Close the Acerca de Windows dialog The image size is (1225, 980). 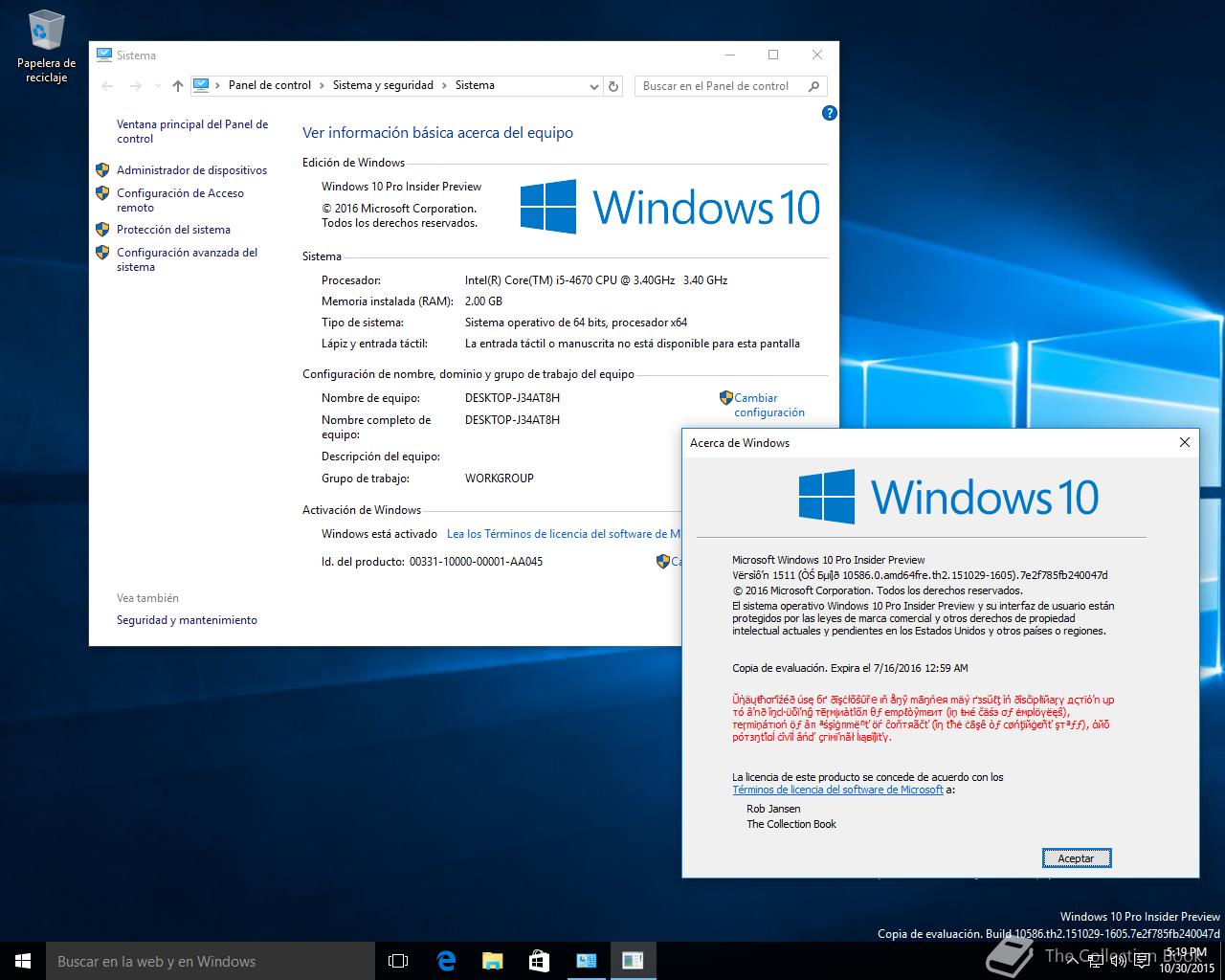tap(1184, 442)
